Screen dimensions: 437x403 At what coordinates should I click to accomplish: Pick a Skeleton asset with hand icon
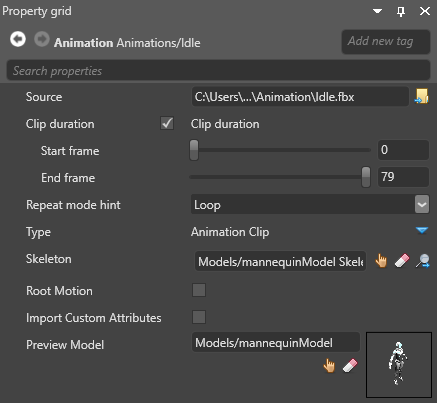tap(381, 261)
